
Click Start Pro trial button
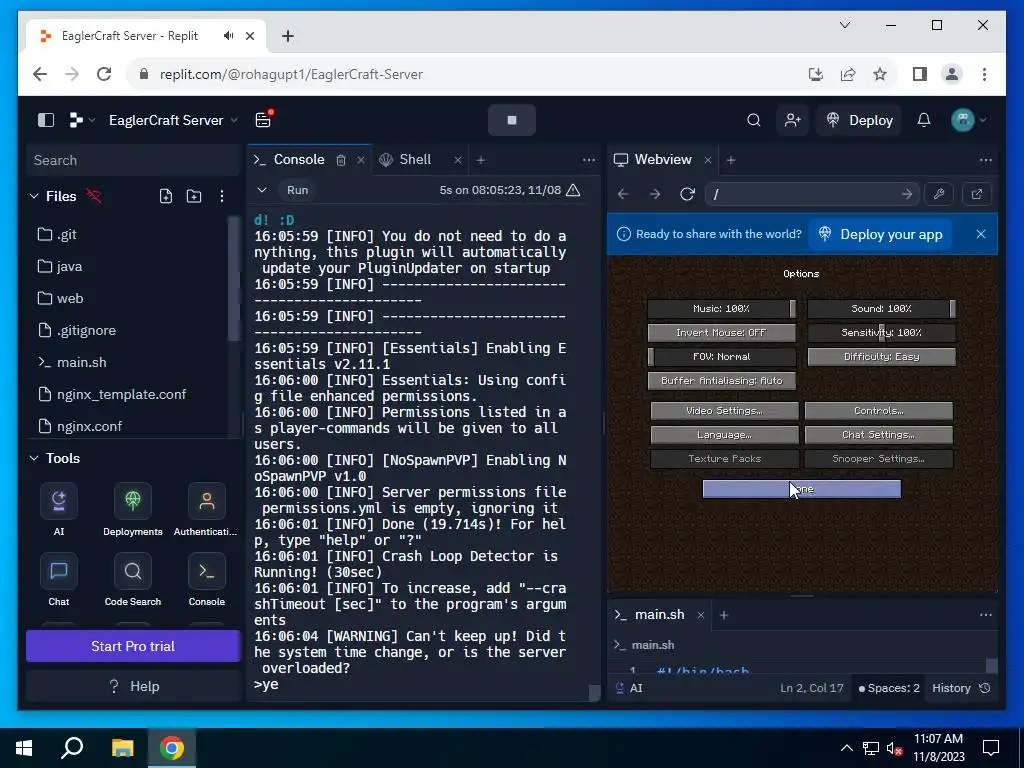tap(133, 646)
